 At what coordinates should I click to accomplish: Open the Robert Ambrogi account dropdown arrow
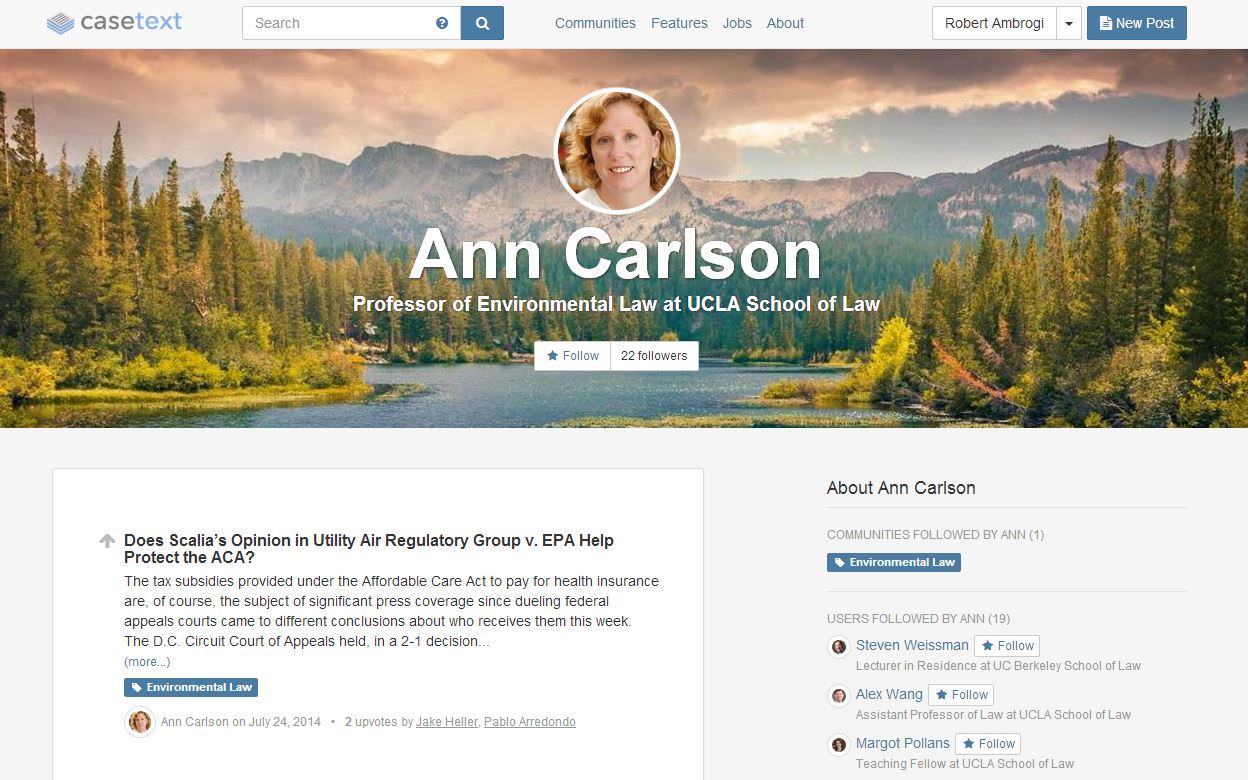pos(1069,23)
